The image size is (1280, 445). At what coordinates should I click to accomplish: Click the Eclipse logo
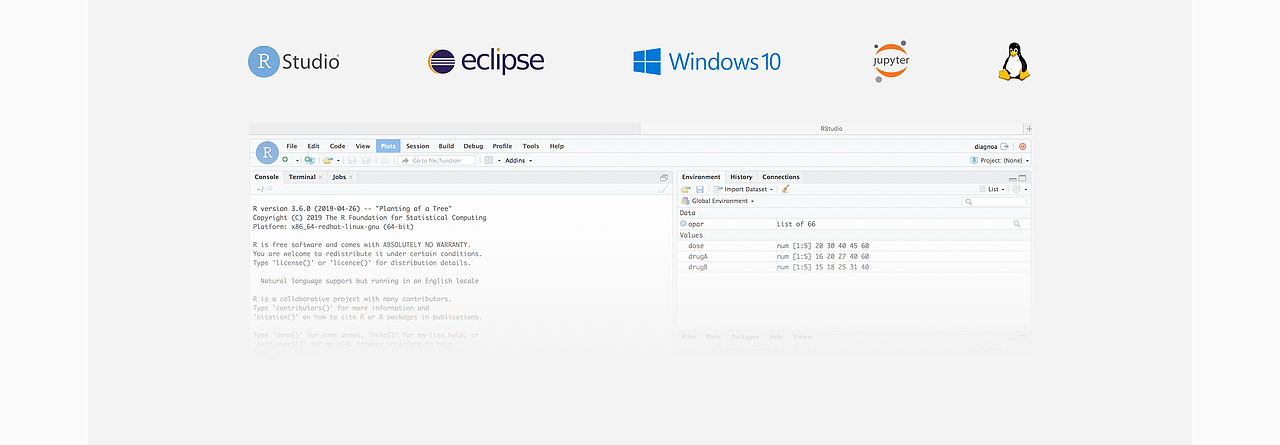click(x=486, y=61)
